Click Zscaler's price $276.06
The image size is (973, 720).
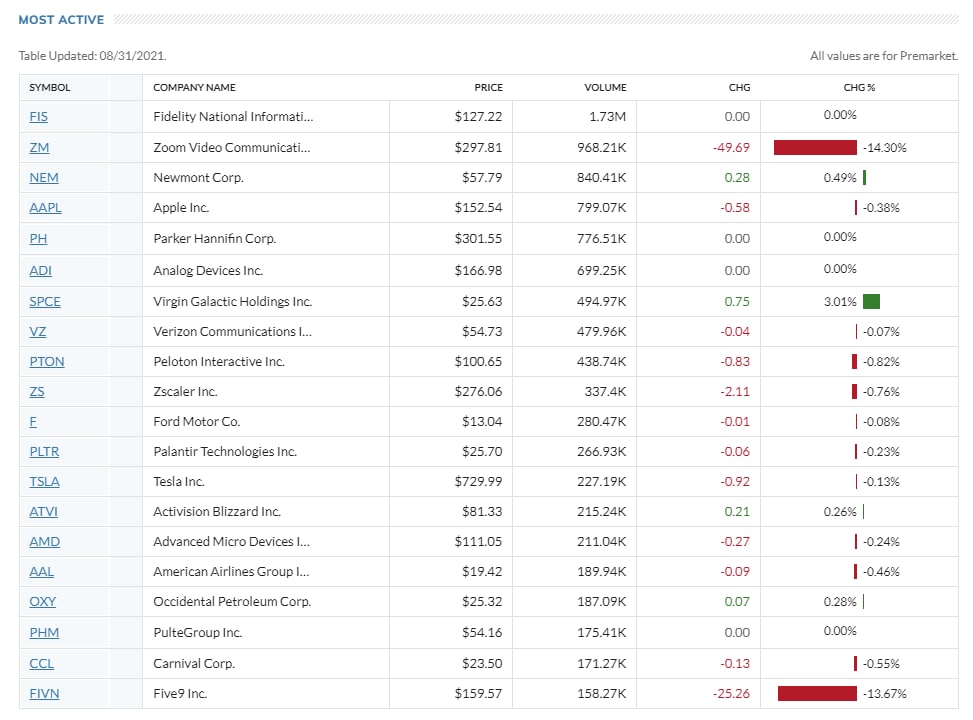click(x=478, y=392)
